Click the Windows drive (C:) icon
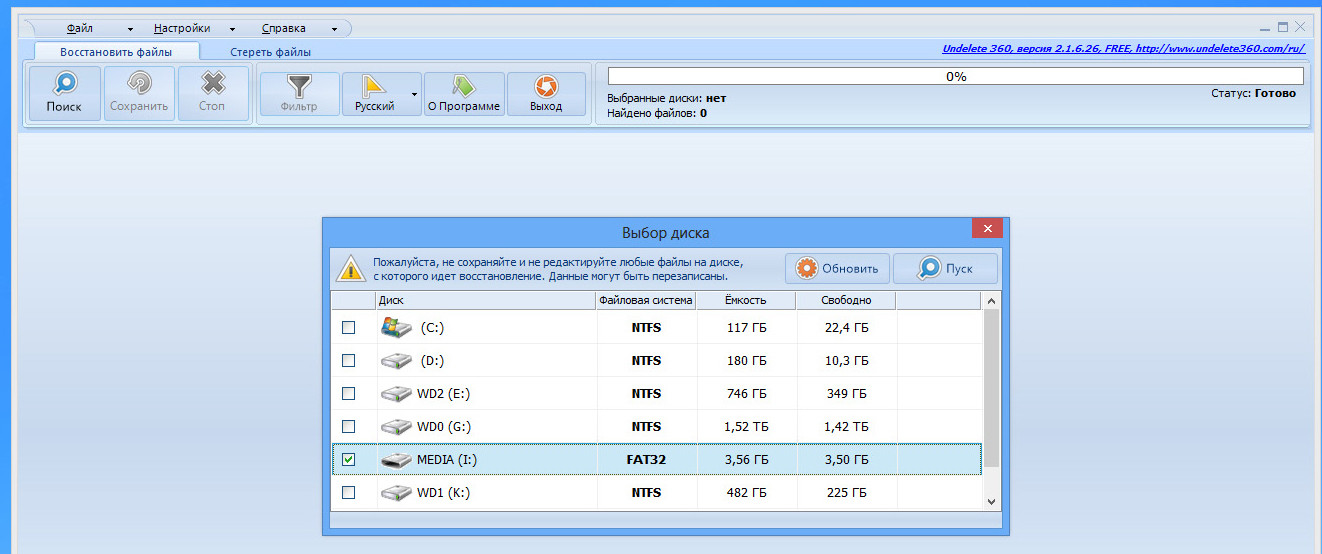The height and width of the screenshot is (554, 1322). pos(397,327)
